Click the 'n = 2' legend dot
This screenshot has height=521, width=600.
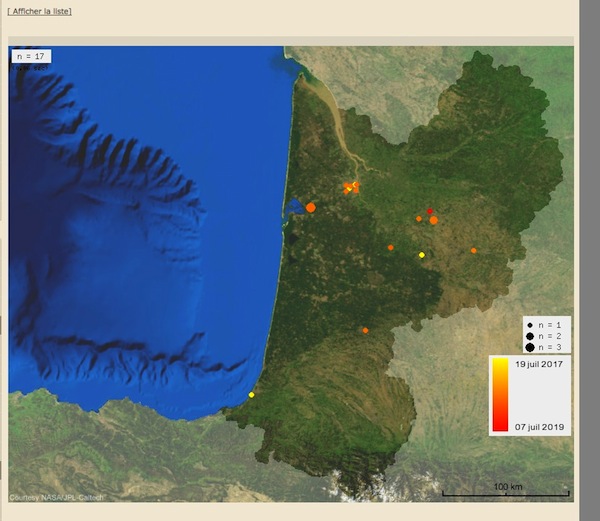(x=529, y=336)
